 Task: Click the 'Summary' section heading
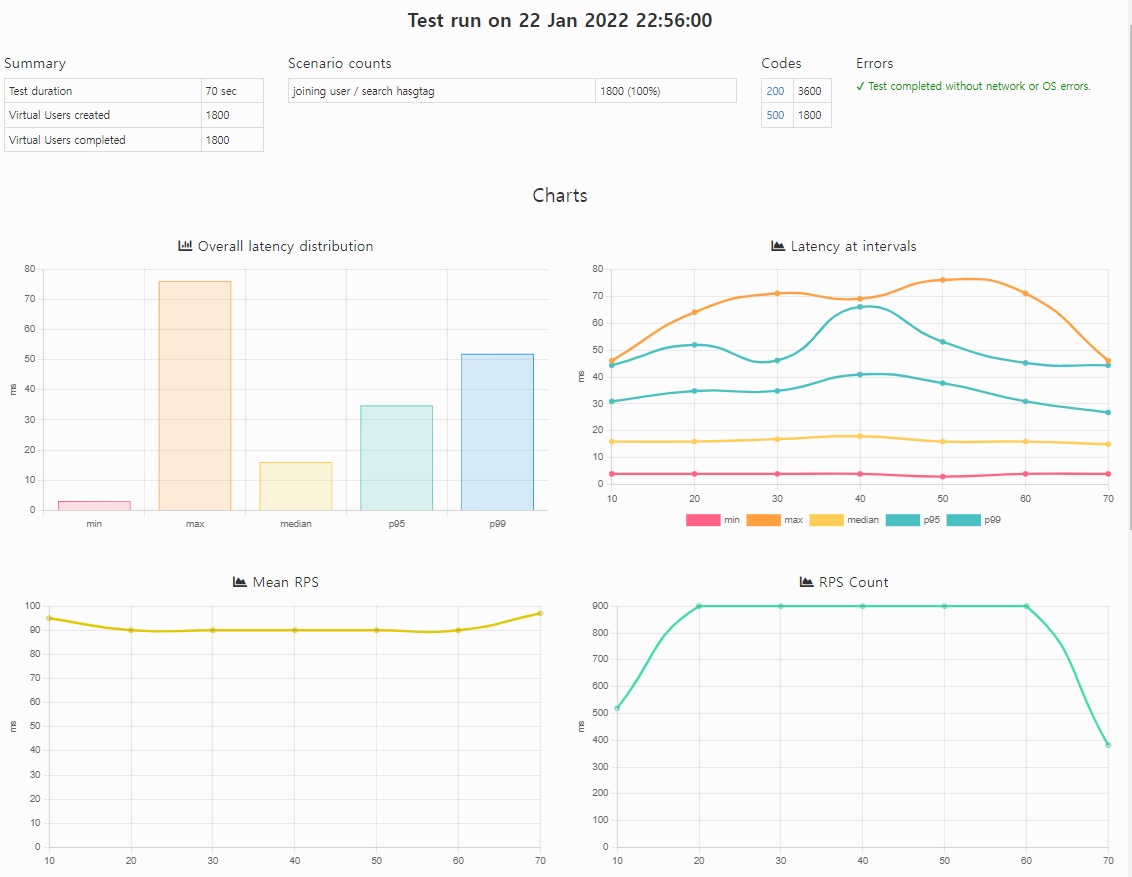click(35, 64)
